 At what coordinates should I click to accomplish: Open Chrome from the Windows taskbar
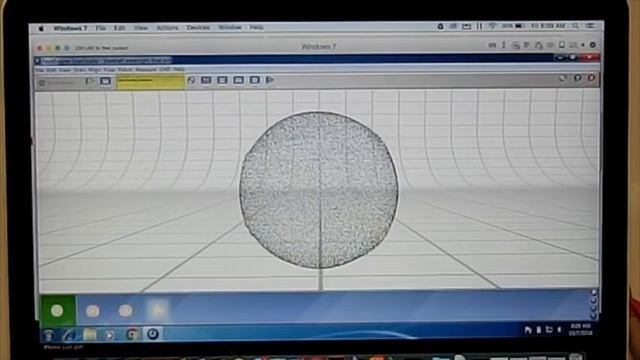tap(132, 334)
